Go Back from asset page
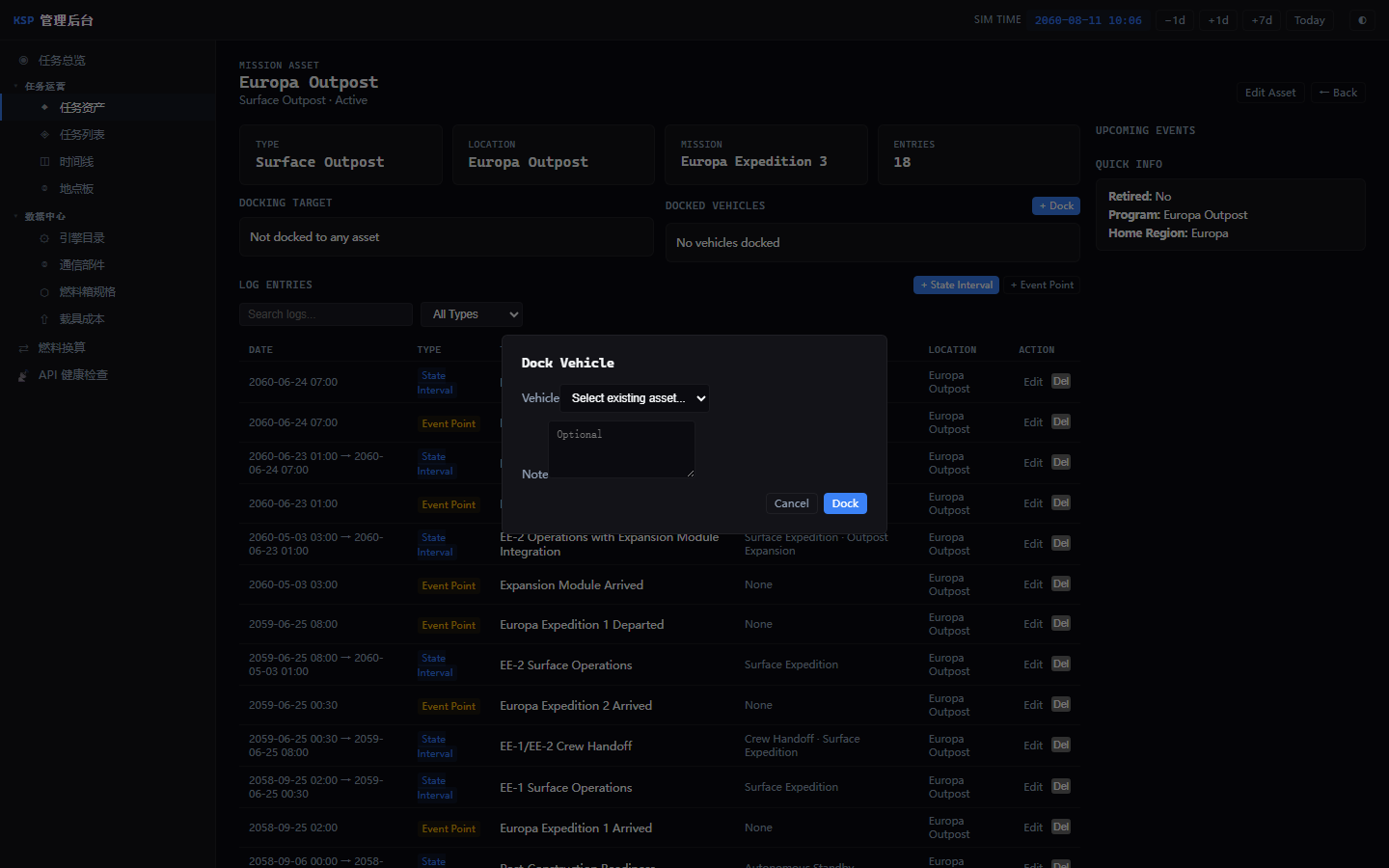The image size is (1389, 868). click(x=1338, y=93)
